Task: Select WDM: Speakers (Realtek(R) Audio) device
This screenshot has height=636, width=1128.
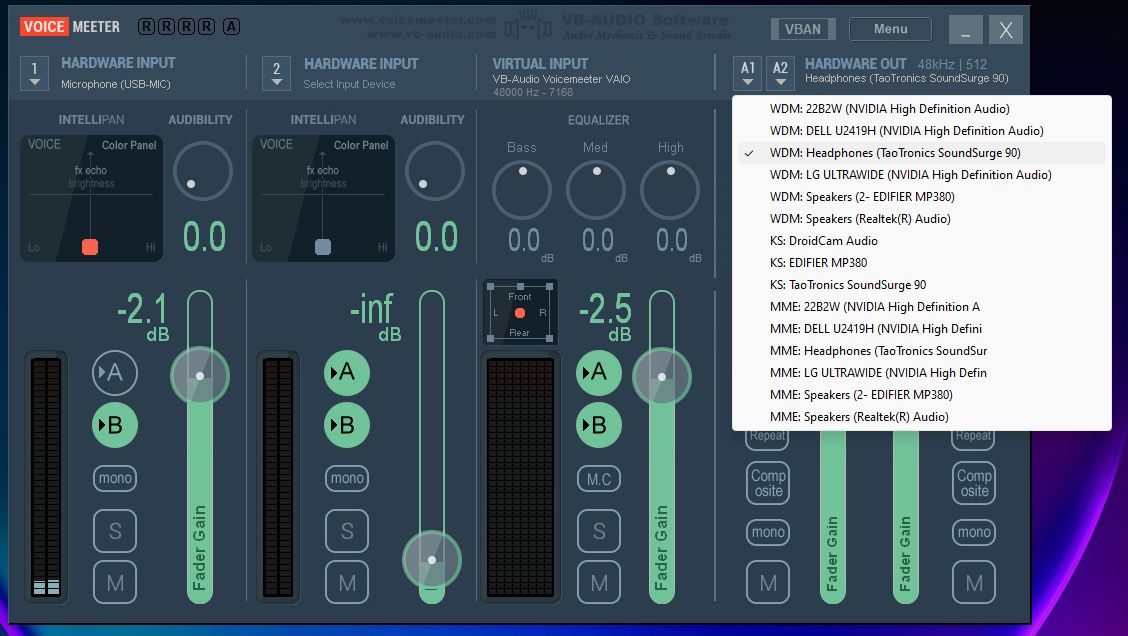Action: click(861, 218)
